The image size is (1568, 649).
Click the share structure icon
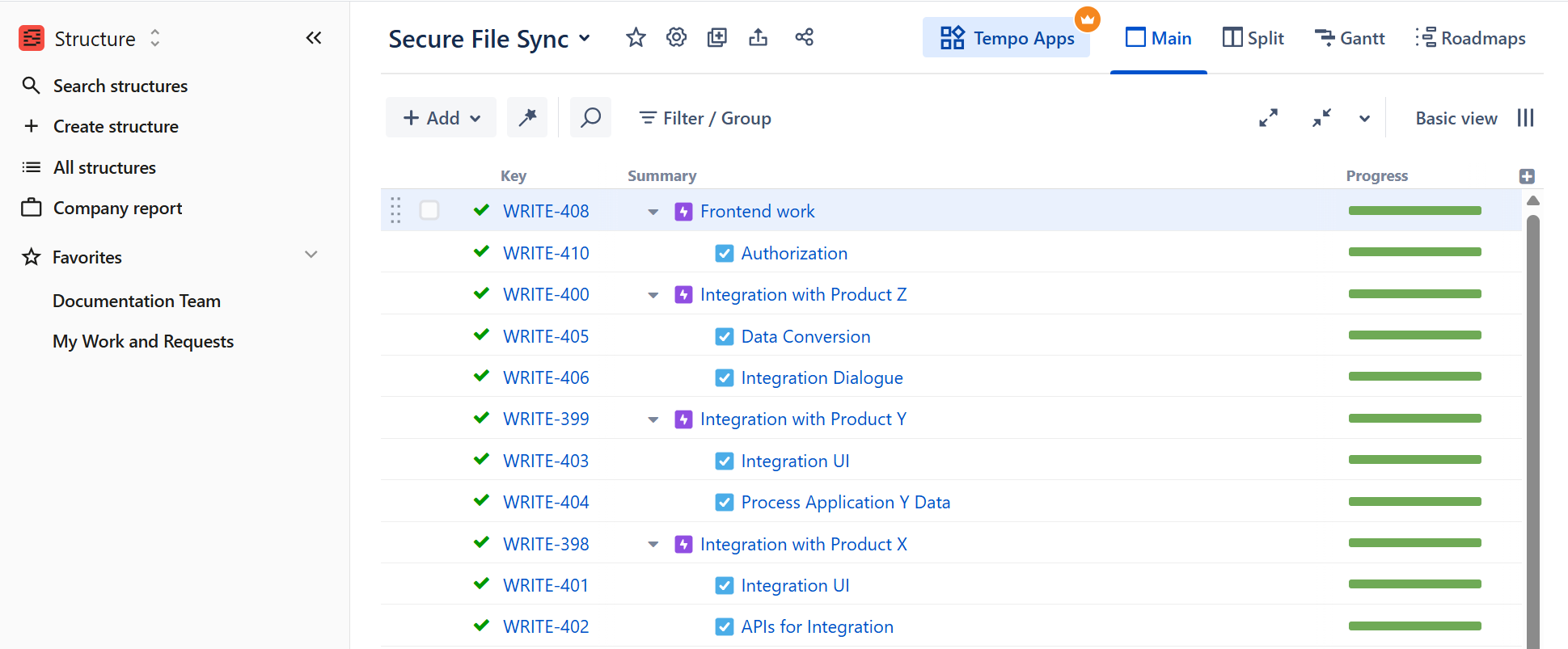(x=804, y=38)
